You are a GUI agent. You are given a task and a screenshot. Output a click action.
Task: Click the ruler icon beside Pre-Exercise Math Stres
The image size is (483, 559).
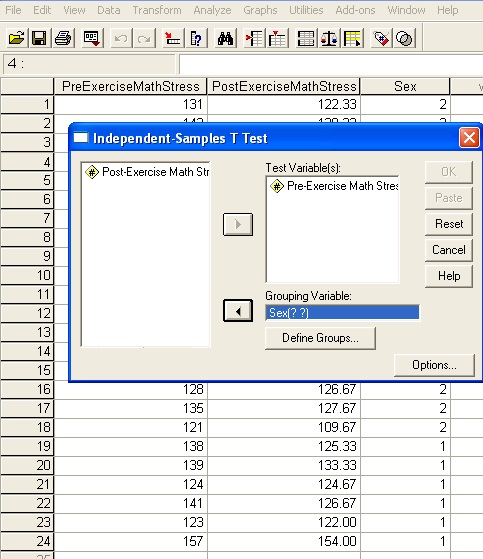pos(277,186)
